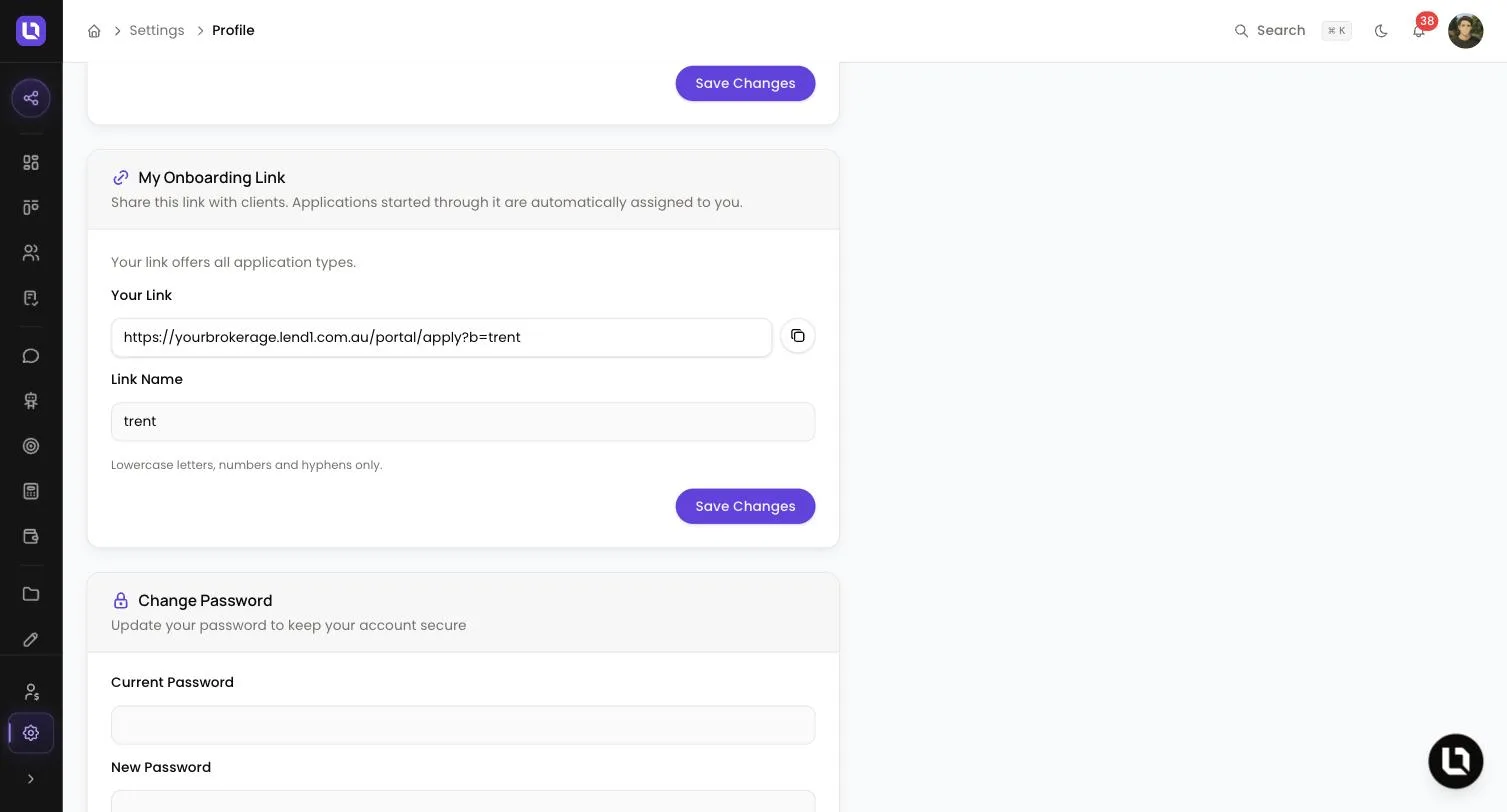
Task: Open the Search bar in the header
Action: [x=1293, y=31]
